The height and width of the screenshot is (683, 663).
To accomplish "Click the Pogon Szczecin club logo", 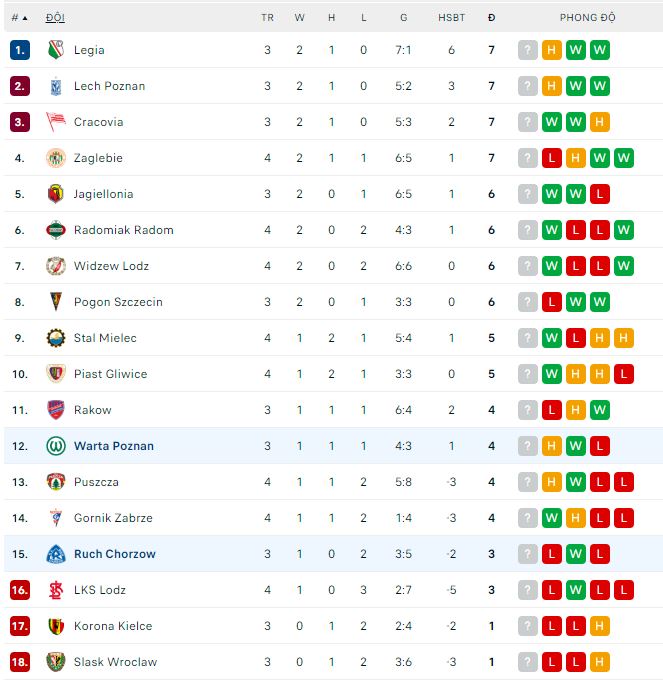I will (56, 302).
